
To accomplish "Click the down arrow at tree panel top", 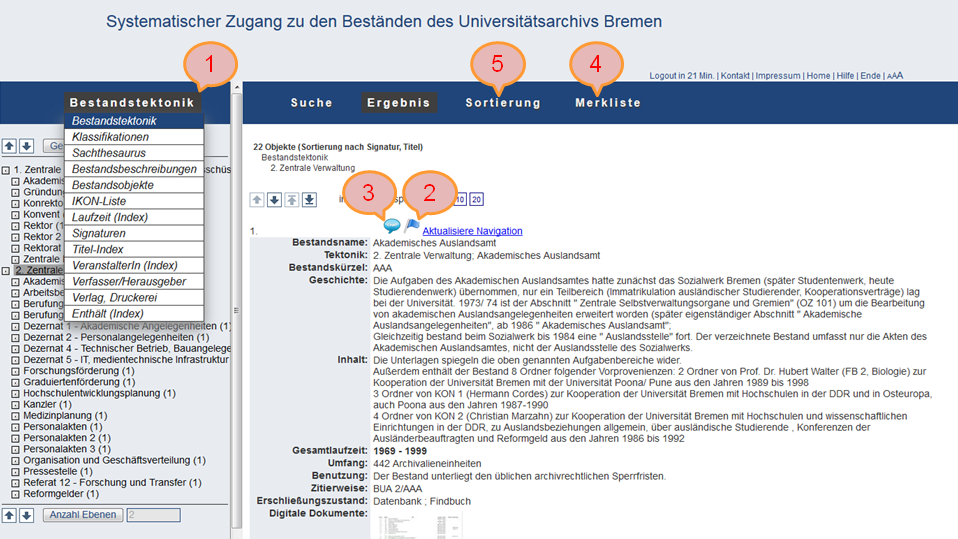I will (26, 146).
